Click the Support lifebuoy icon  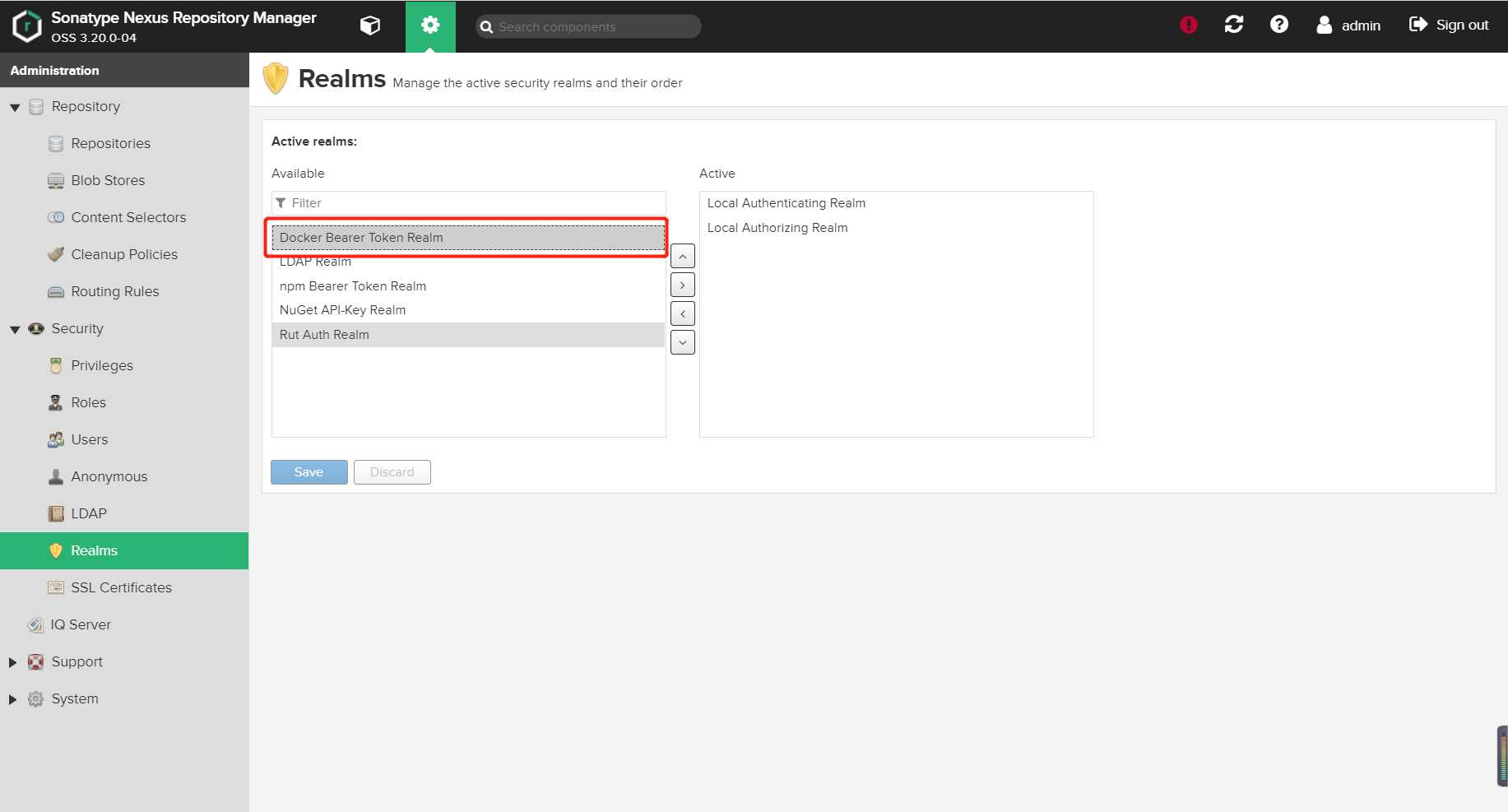click(36, 661)
